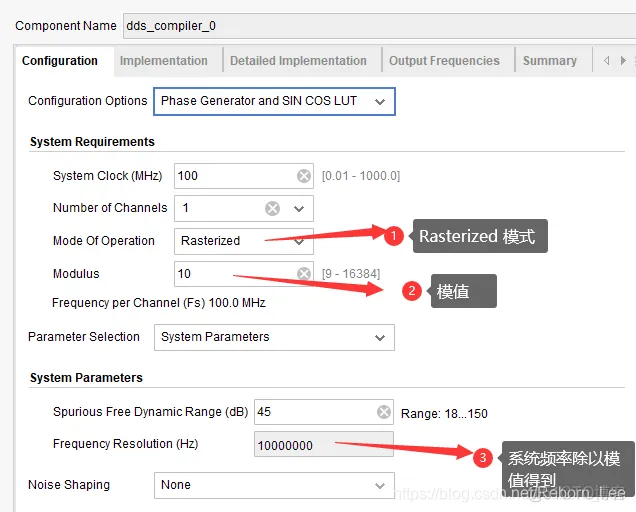This screenshot has width=636, height=512.
Task: Click the Range: 18...150 hint text
Action: pos(444,413)
